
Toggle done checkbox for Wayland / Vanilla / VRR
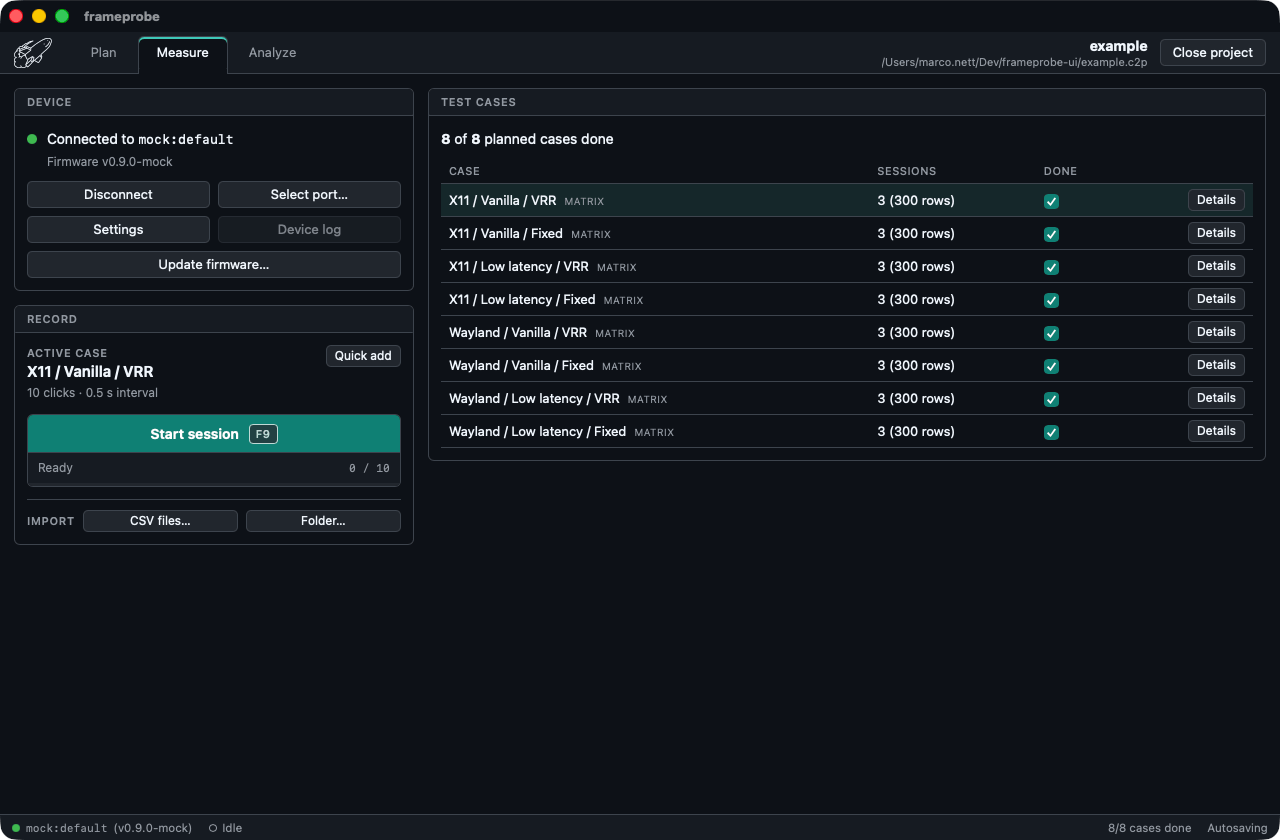click(1051, 333)
